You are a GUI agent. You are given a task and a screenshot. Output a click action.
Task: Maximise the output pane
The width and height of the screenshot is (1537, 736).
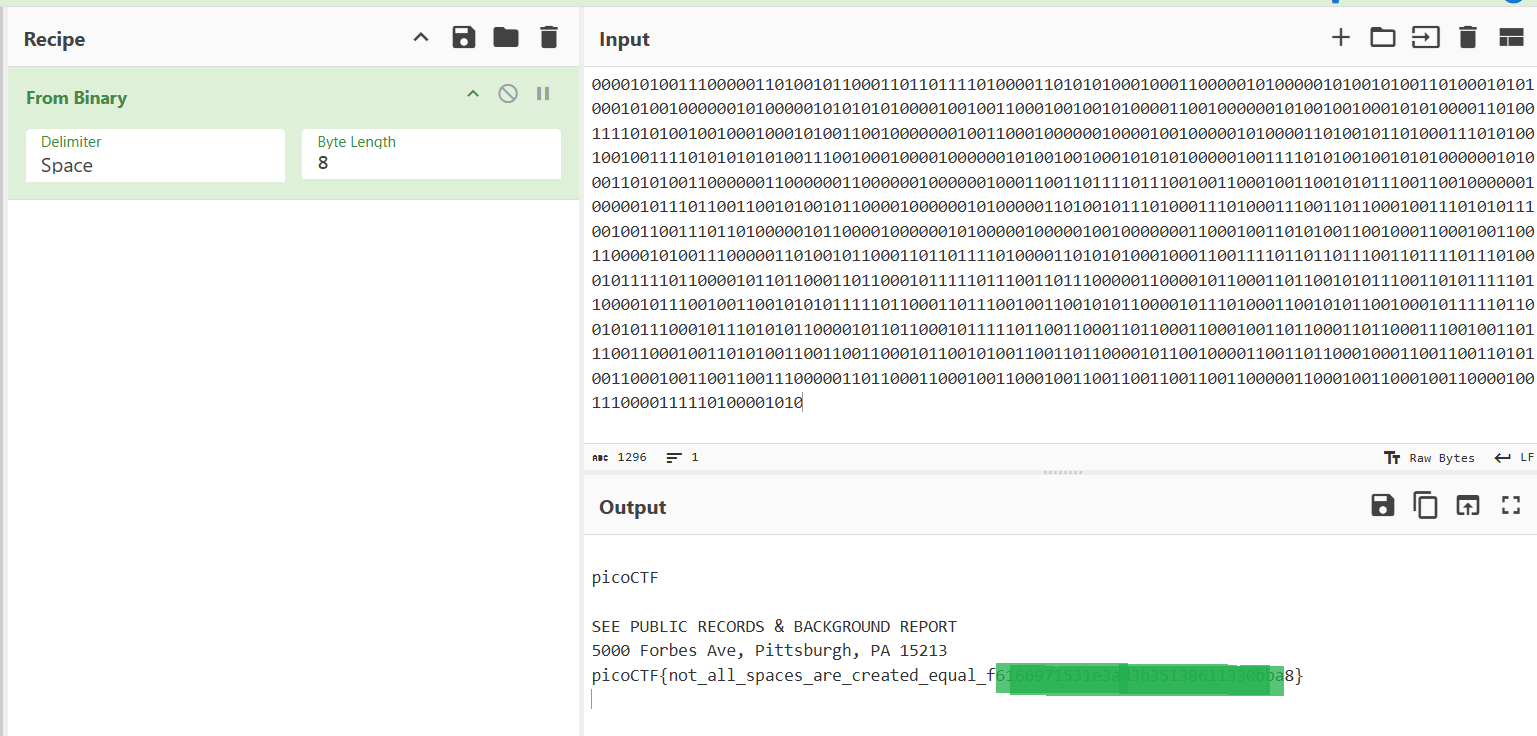click(x=1510, y=506)
